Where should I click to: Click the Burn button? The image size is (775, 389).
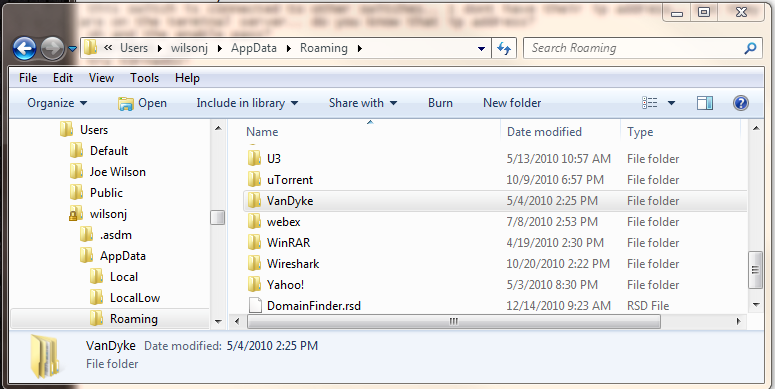pos(440,103)
